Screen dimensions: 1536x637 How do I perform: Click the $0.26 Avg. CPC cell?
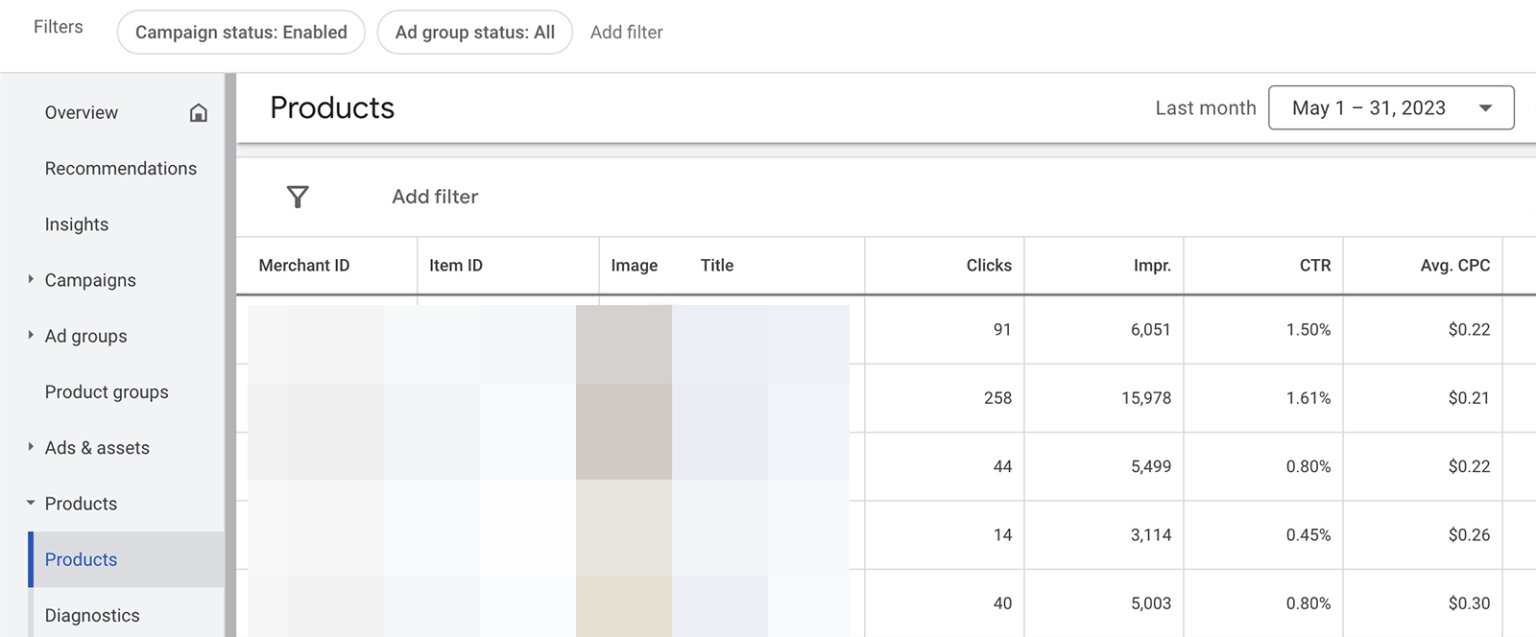coord(1423,535)
